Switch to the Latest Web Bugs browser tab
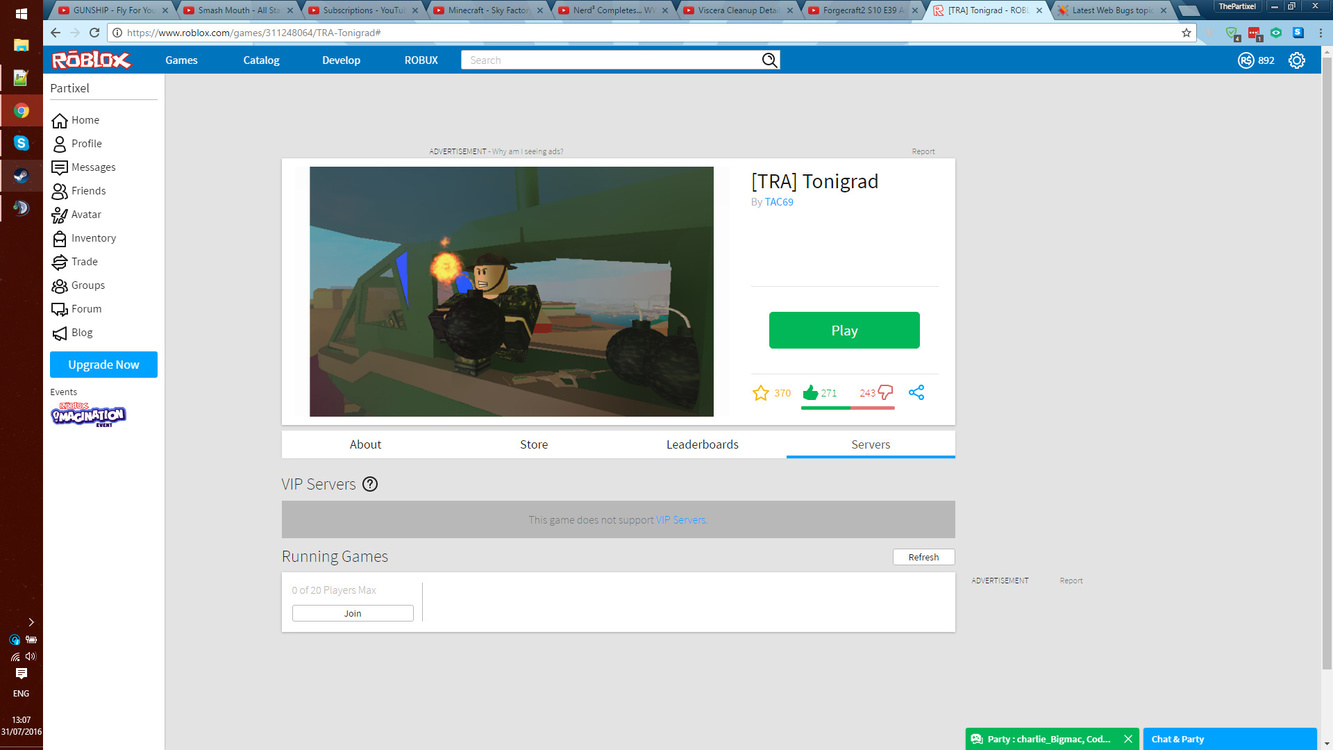Image resolution: width=1333 pixels, height=750 pixels. [x=1112, y=10]
